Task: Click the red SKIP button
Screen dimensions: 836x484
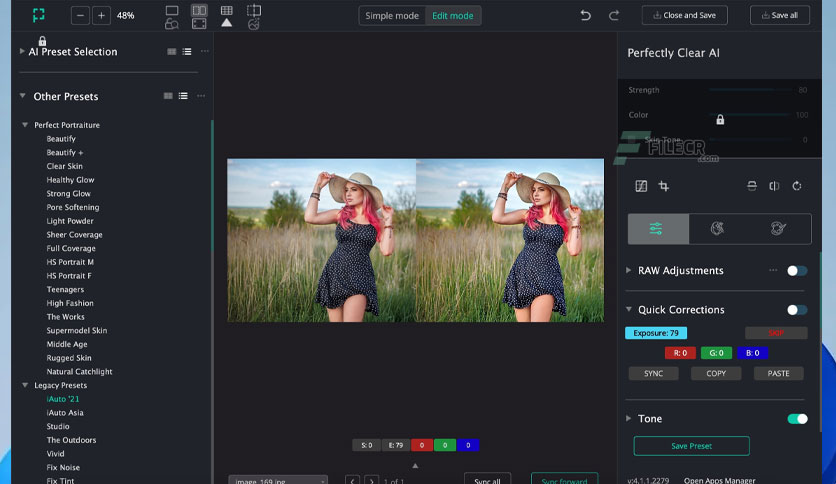Action: coord(776,333)
